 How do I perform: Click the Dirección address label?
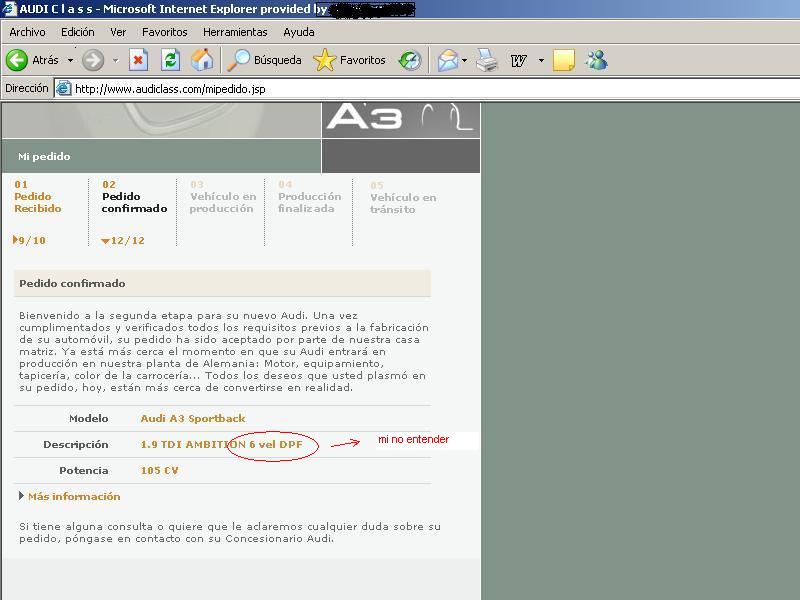point(27,88)
